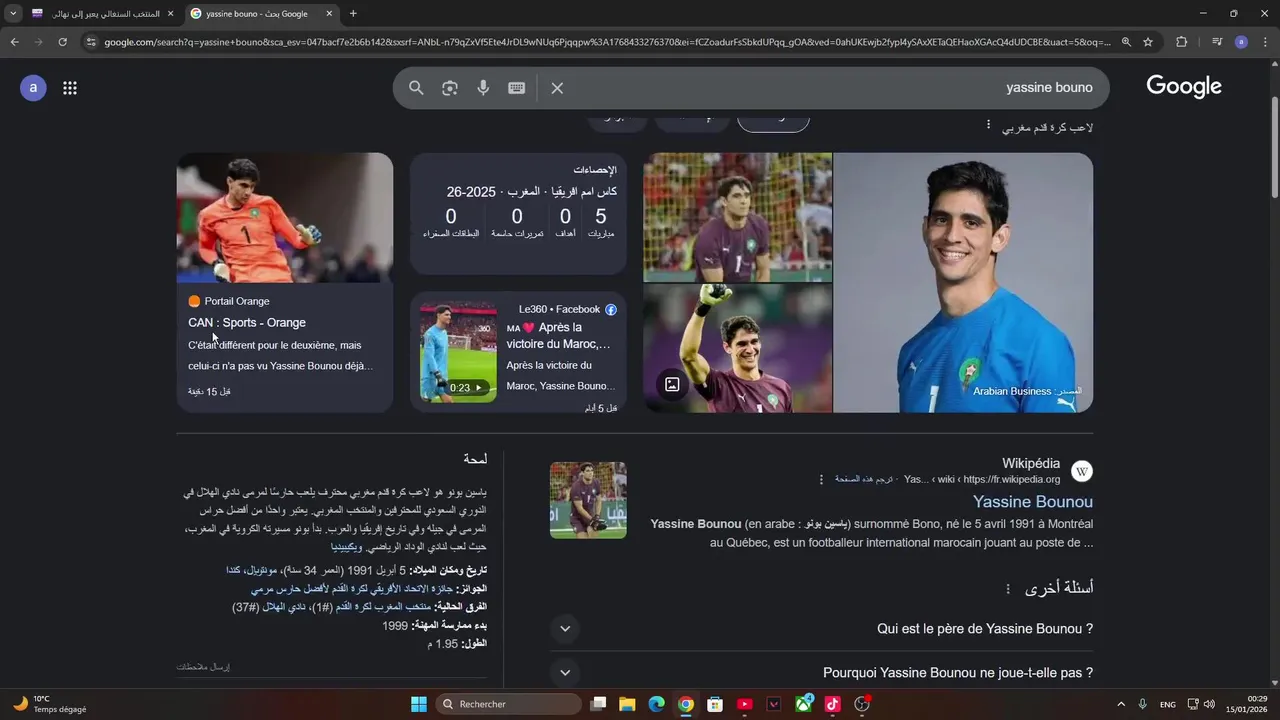Play the Le360 Facebook video thumbnail

(458, 352)
